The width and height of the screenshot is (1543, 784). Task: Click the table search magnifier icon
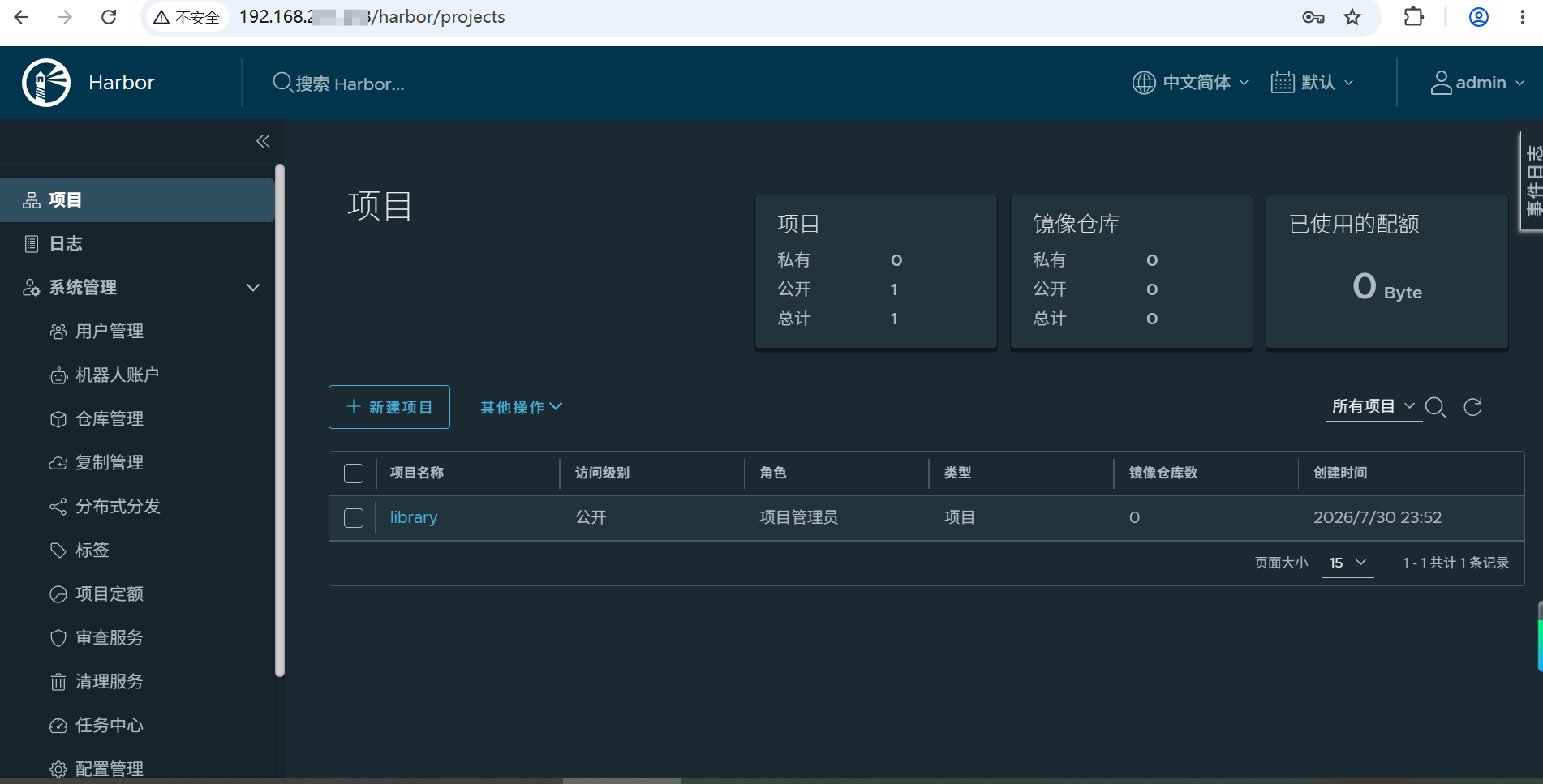click(x=1436, y=408)
